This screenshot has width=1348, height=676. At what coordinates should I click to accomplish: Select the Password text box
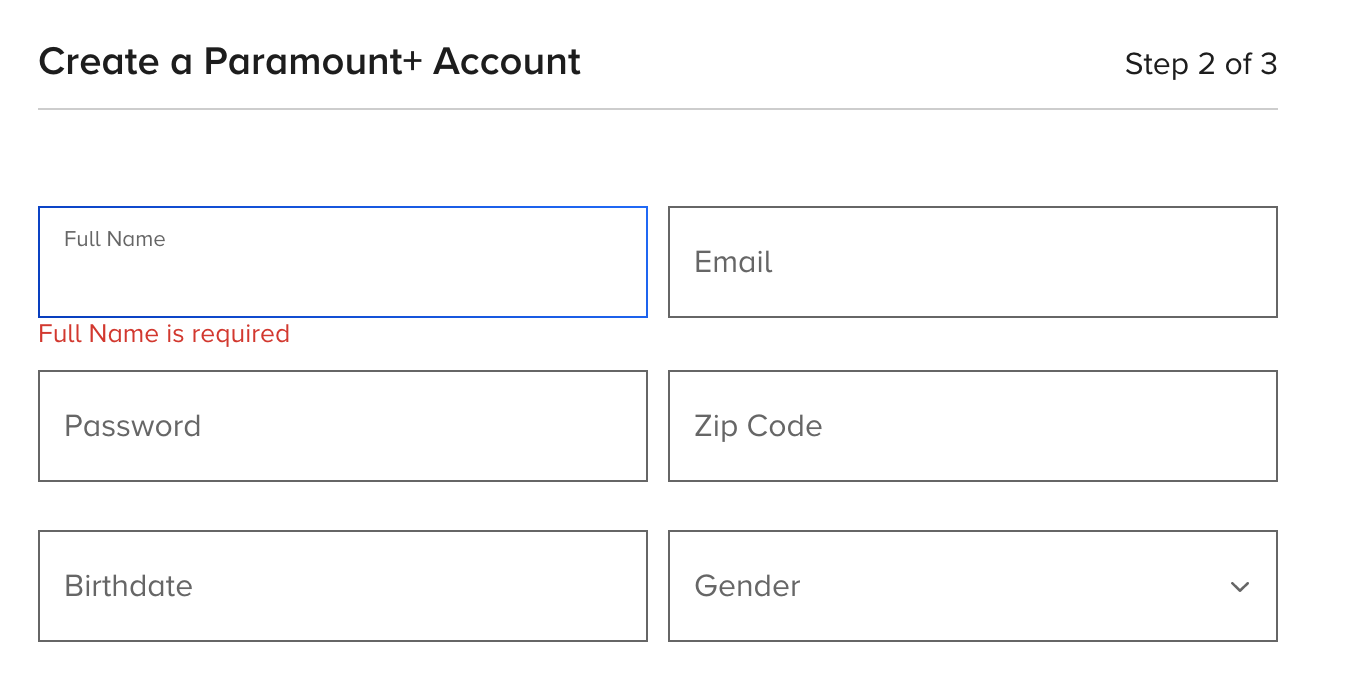[x=342, y=426]
